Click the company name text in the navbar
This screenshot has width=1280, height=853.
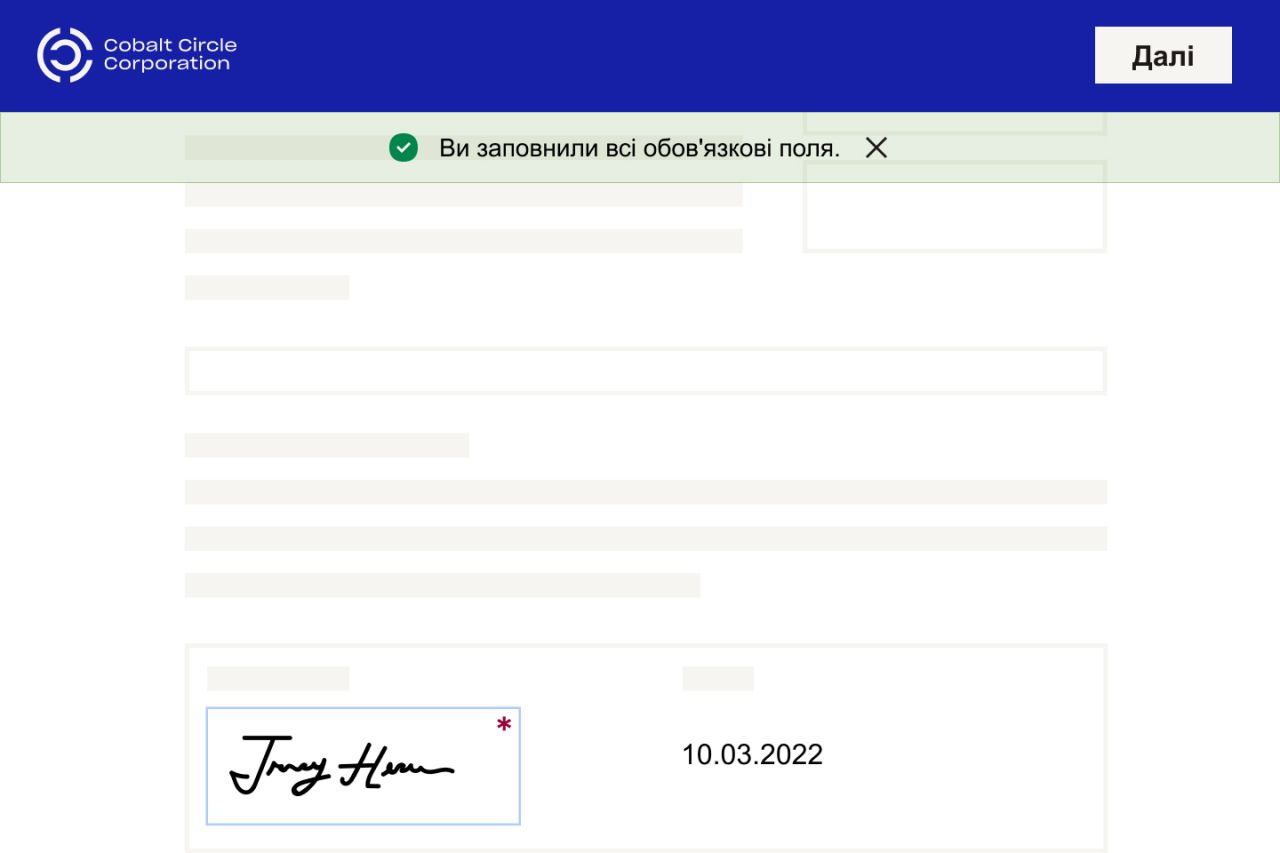tap(171, 54)
